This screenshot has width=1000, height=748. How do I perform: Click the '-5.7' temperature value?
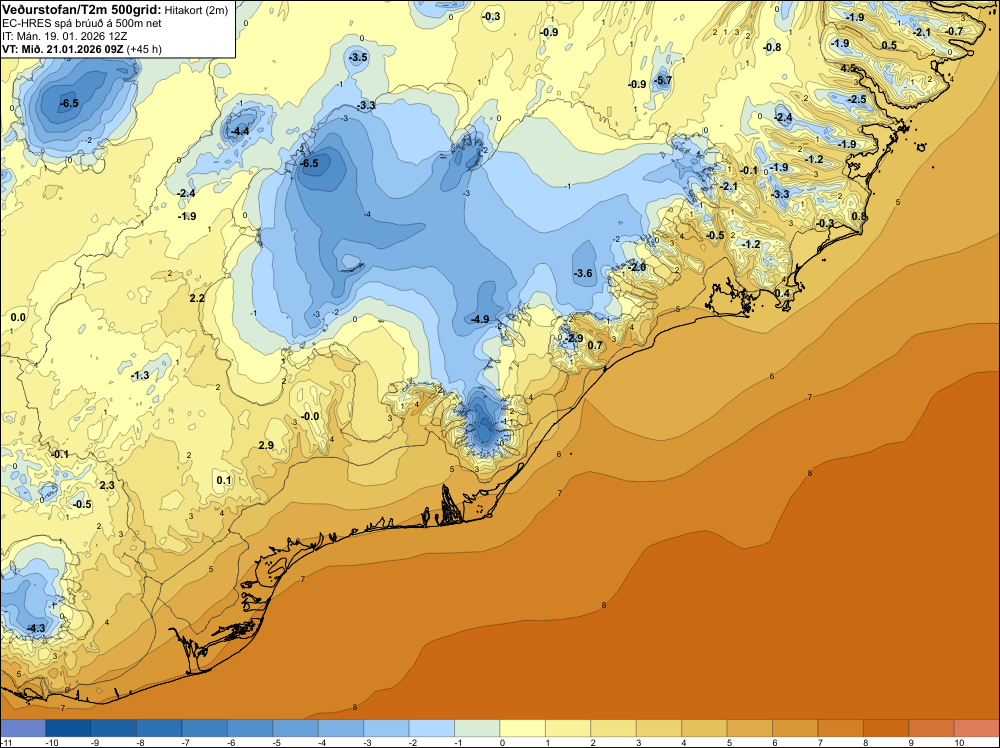click(663, 80)
